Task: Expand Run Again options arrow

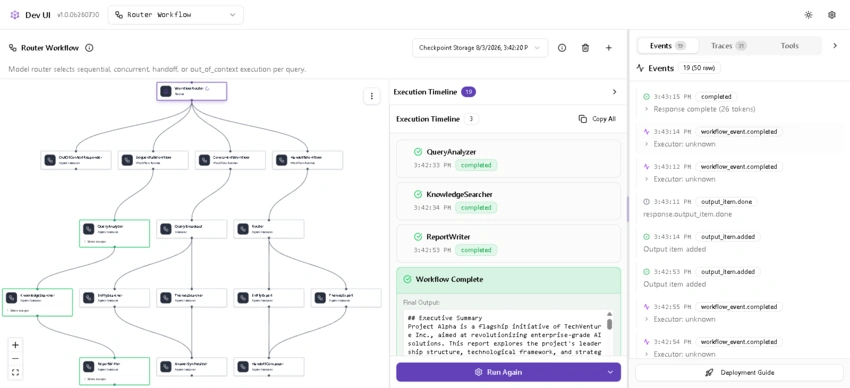Action: 610,372
